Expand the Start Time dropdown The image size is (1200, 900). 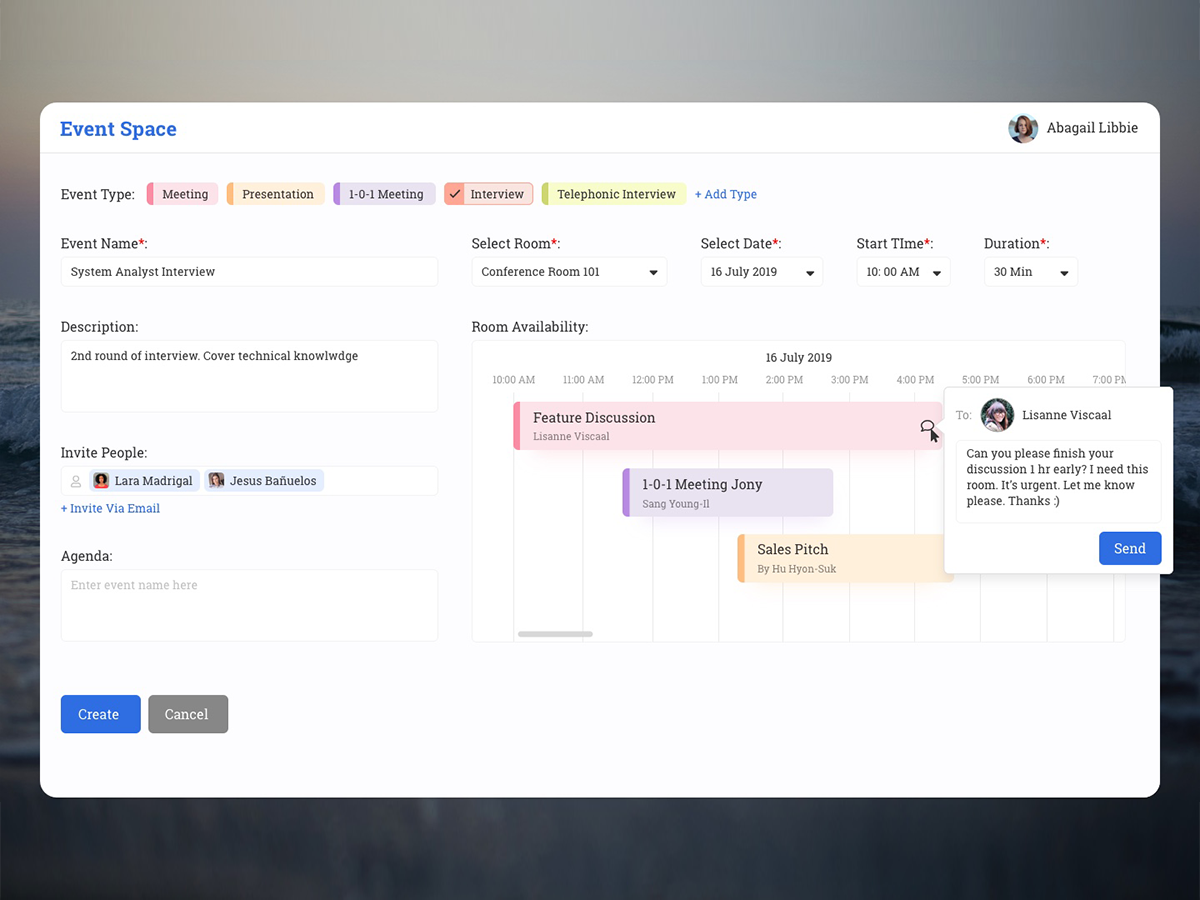[x=902, y=271]
